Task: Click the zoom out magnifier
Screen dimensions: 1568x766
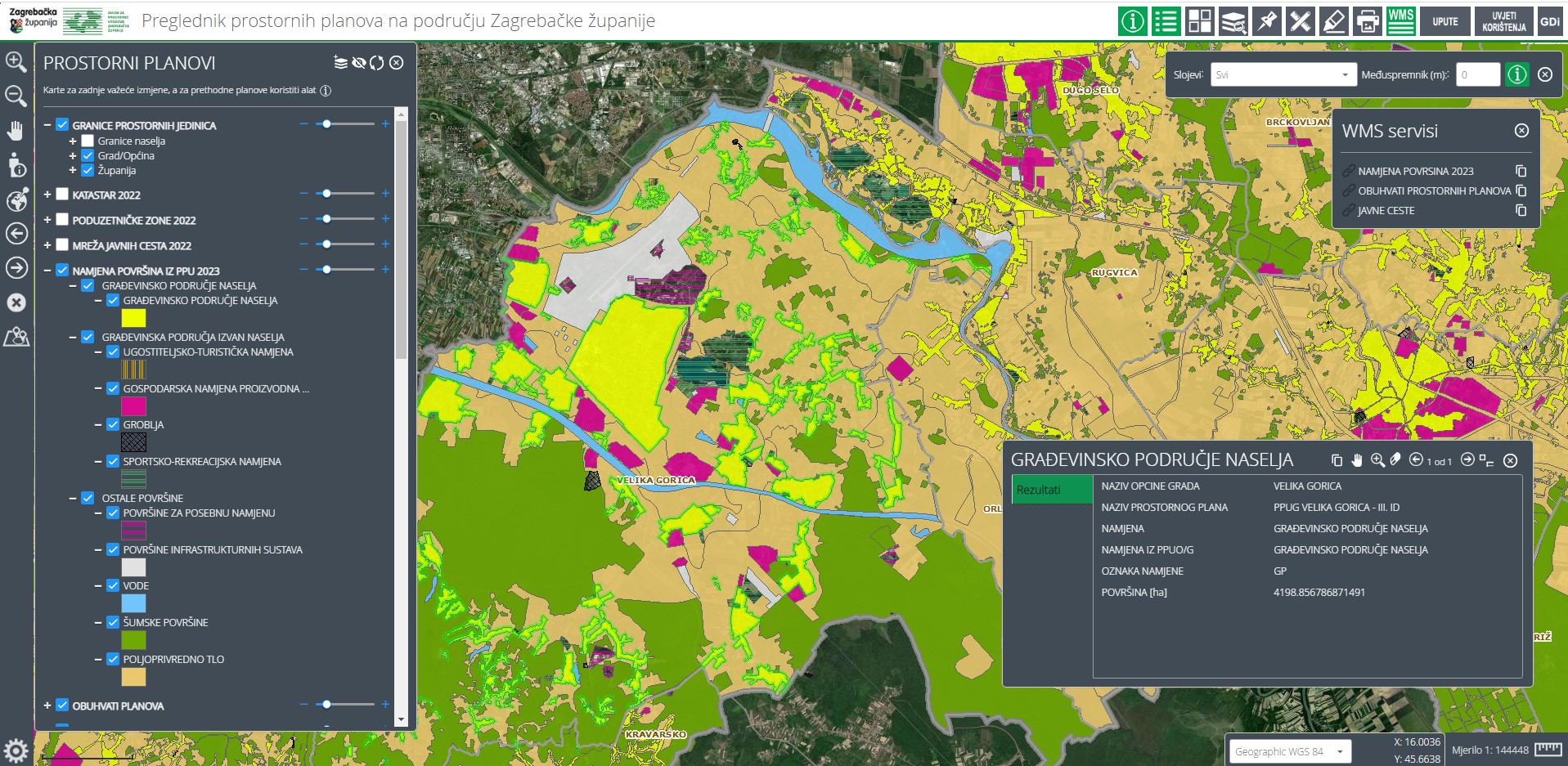Action: tap(16, 96)
